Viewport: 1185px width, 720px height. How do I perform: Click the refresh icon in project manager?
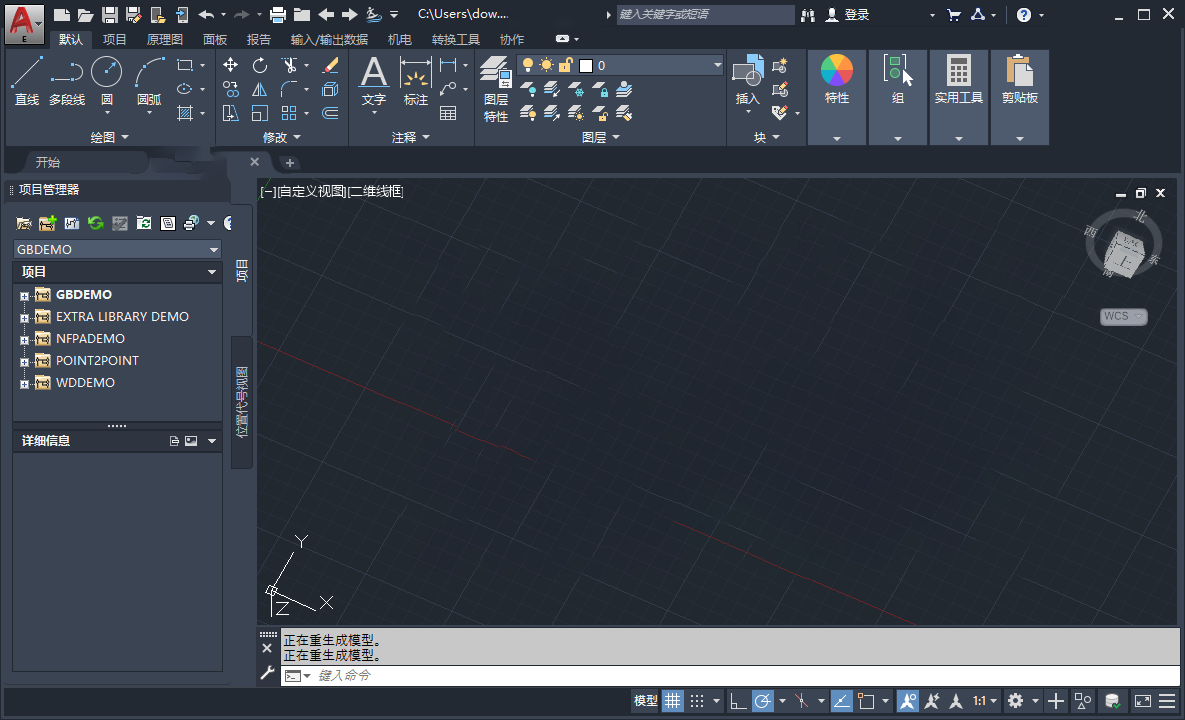95,223
